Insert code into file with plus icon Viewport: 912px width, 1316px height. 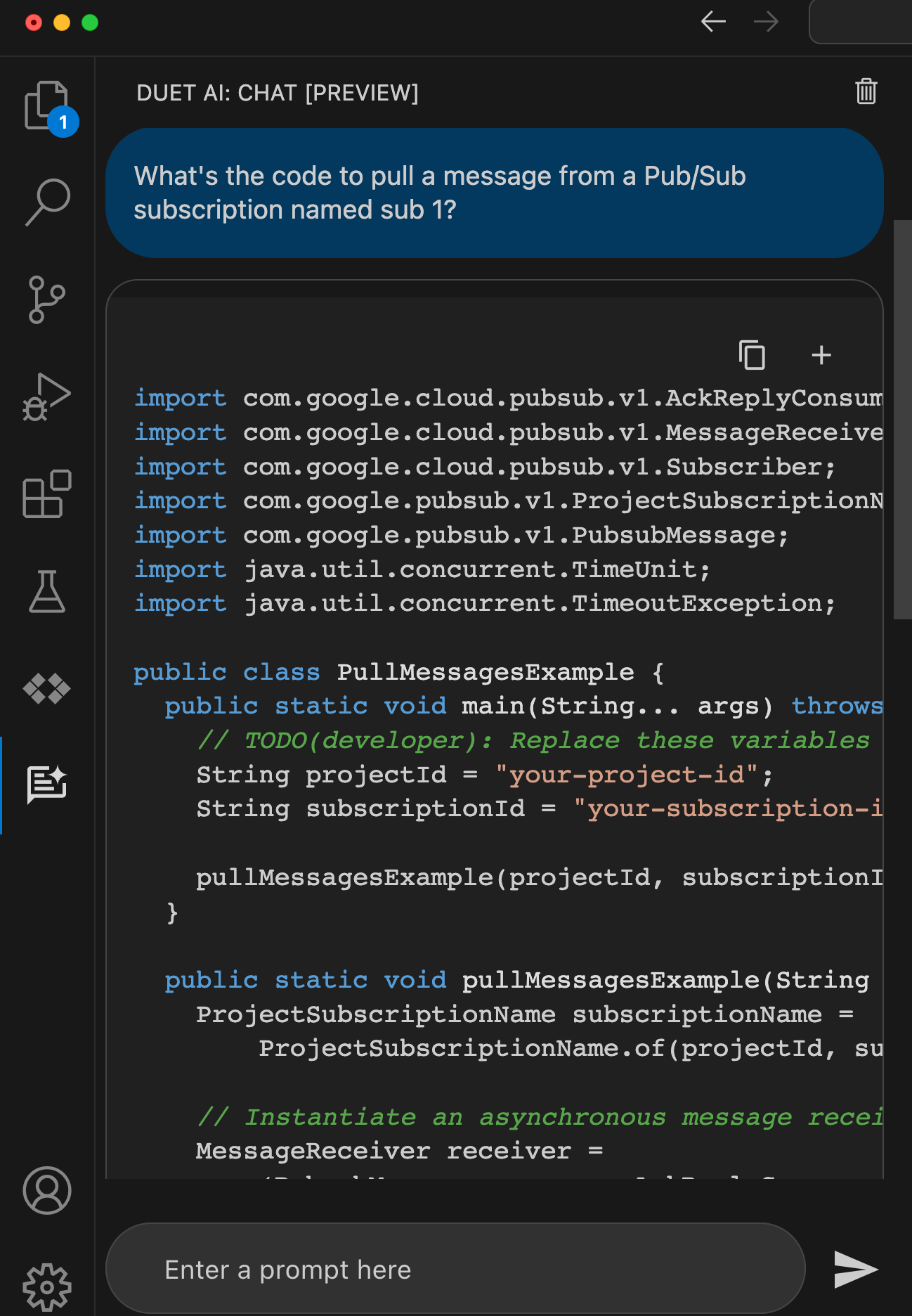[821, 355]
